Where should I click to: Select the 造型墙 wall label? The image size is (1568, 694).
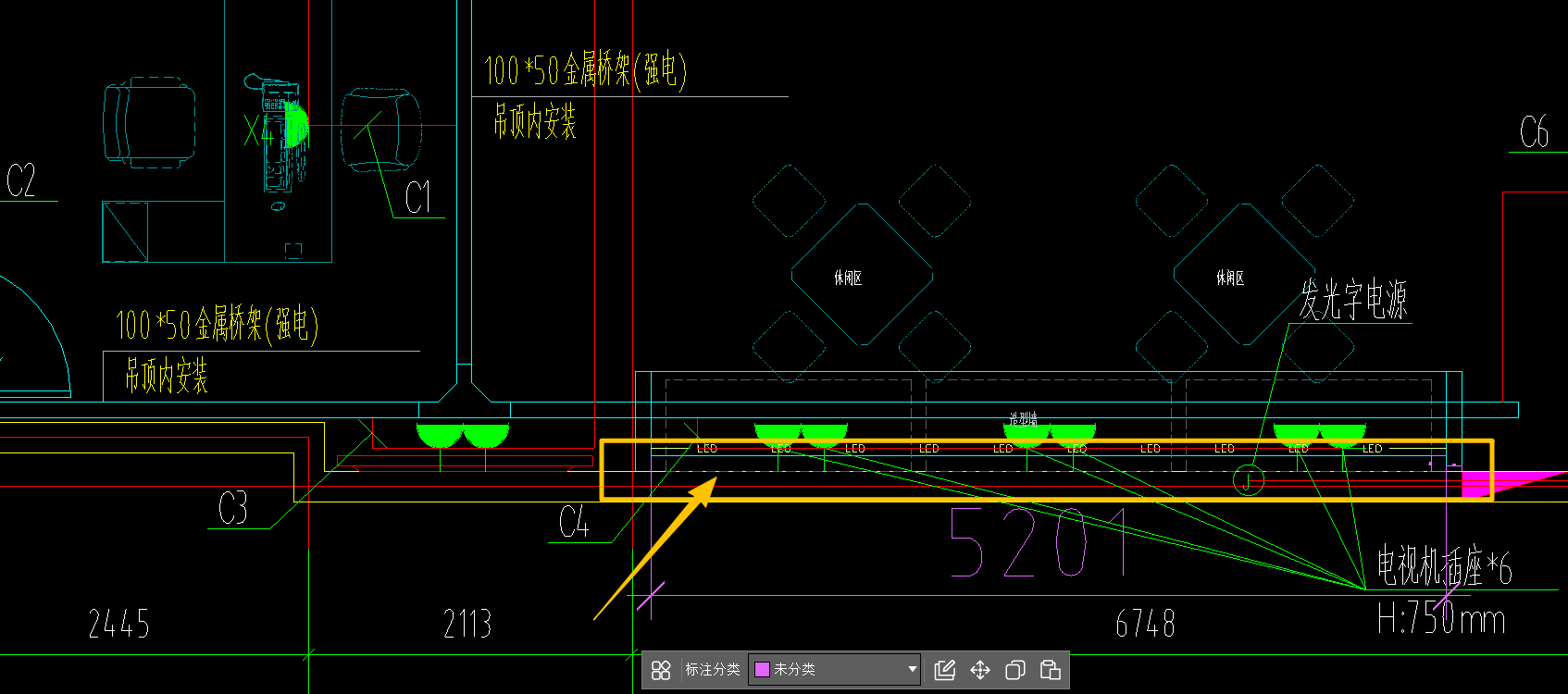(x=1023, y=419)
